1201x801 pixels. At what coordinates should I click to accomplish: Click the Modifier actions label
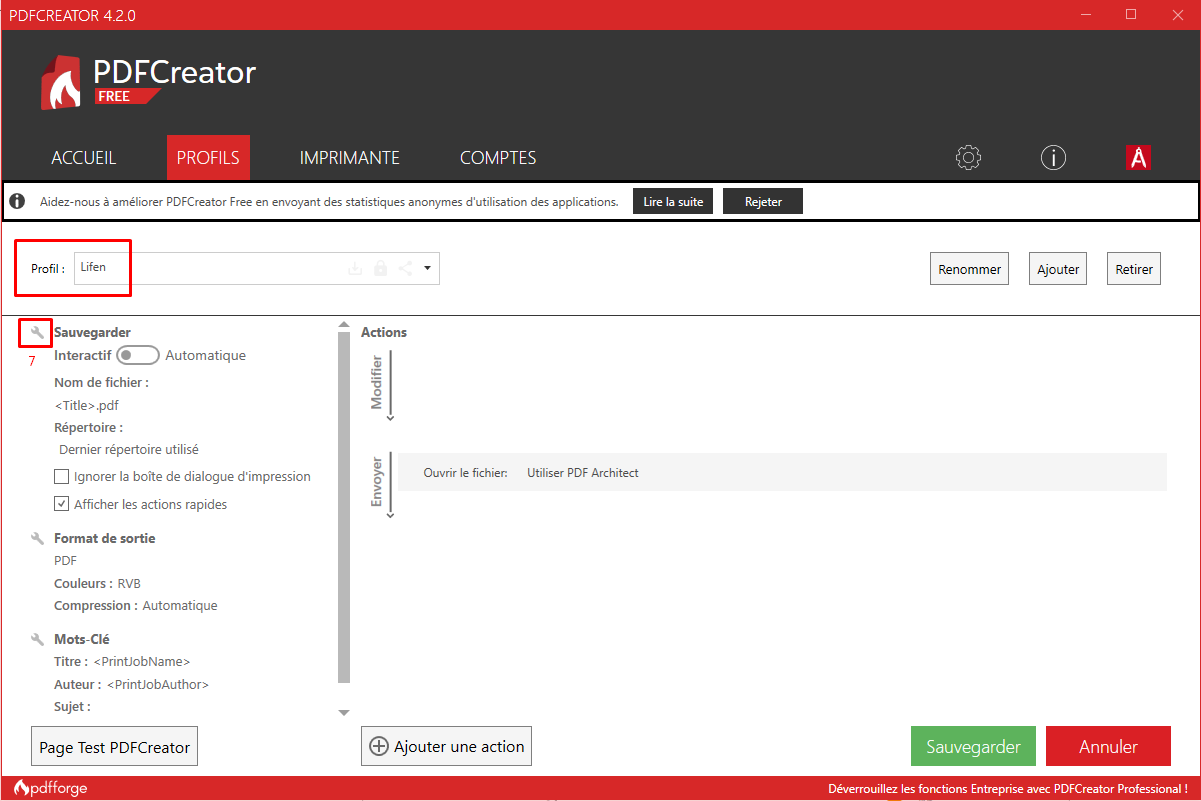[377, 382]
